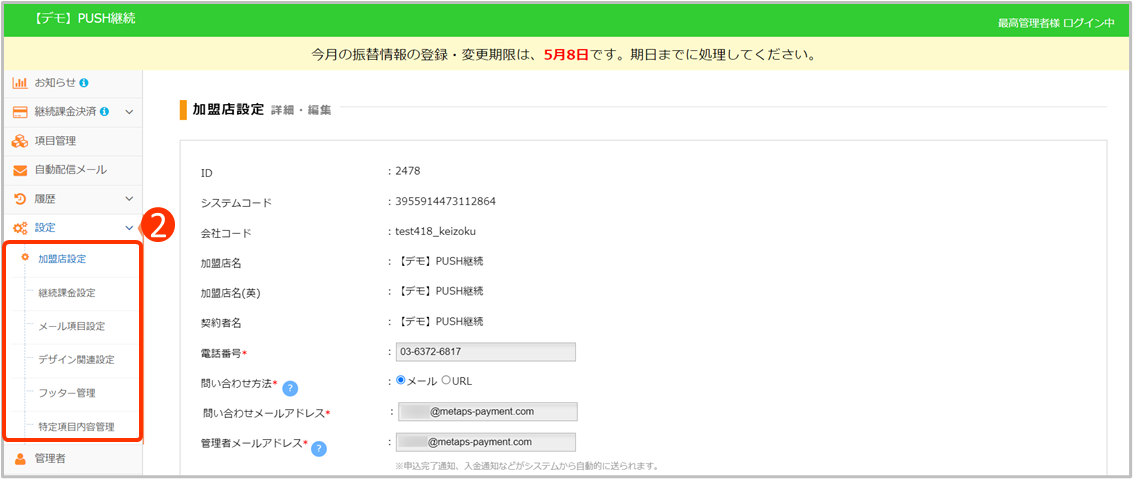The width and height of the screenshot is (1133, 479).
Task: Click the 設定 gears icon
Action: point(19,228)
